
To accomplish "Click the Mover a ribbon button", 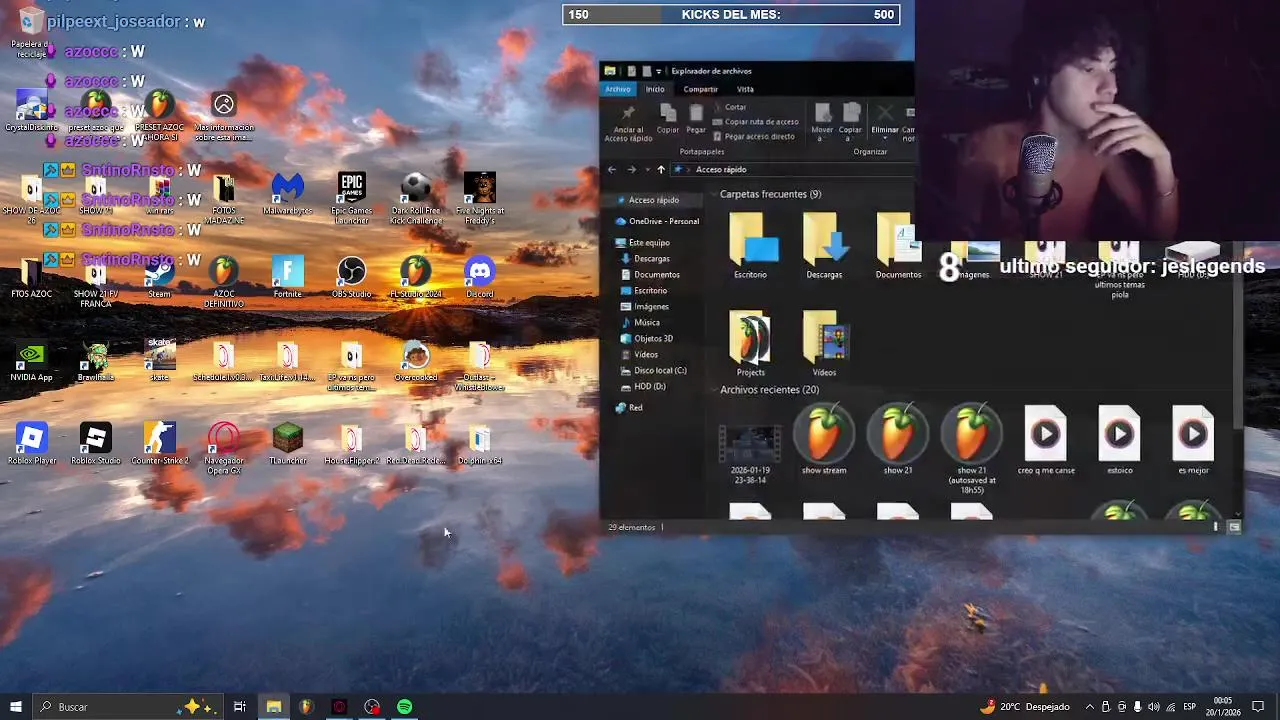I will coord(822,122).
